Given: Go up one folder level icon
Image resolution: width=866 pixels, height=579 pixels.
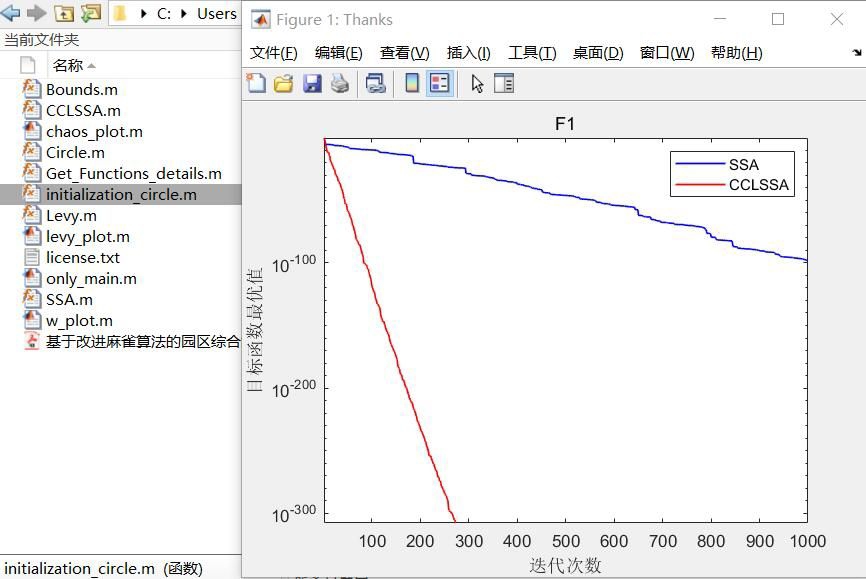Looking at the screenshot, I should [64, 13].
